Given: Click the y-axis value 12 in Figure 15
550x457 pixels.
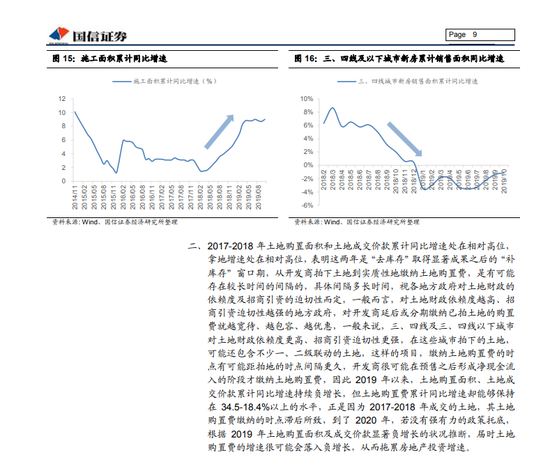Looking at the screenshot, I should [62, 99].
